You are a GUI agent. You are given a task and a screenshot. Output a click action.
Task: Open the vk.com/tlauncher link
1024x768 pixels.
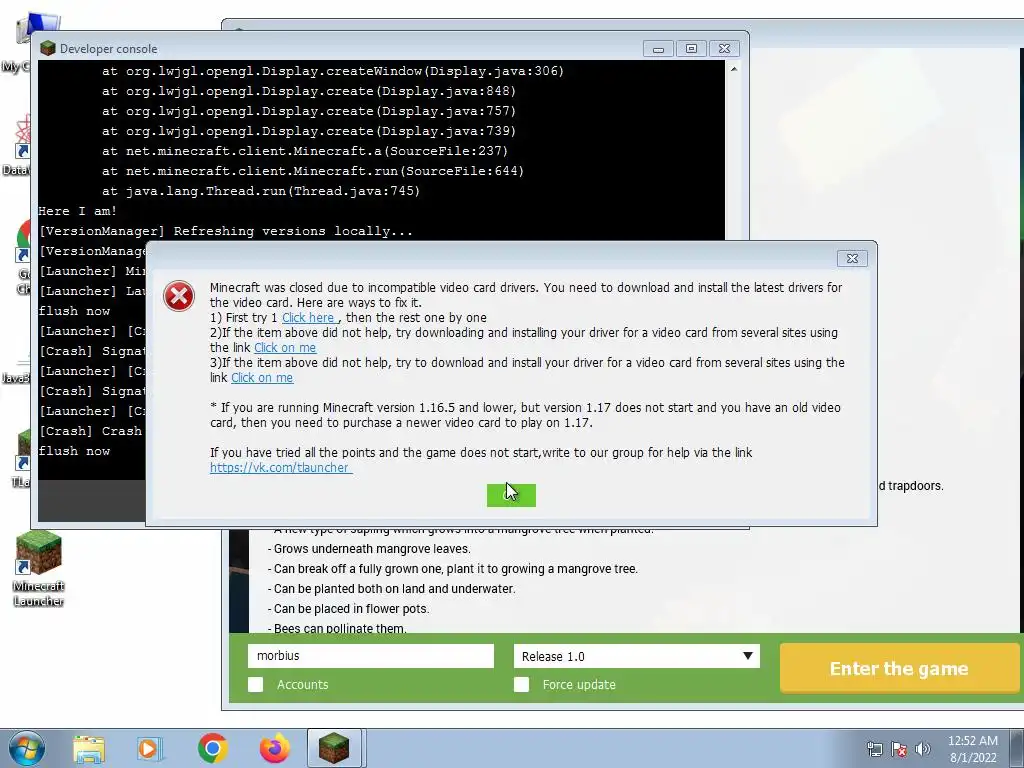(280, 468)
